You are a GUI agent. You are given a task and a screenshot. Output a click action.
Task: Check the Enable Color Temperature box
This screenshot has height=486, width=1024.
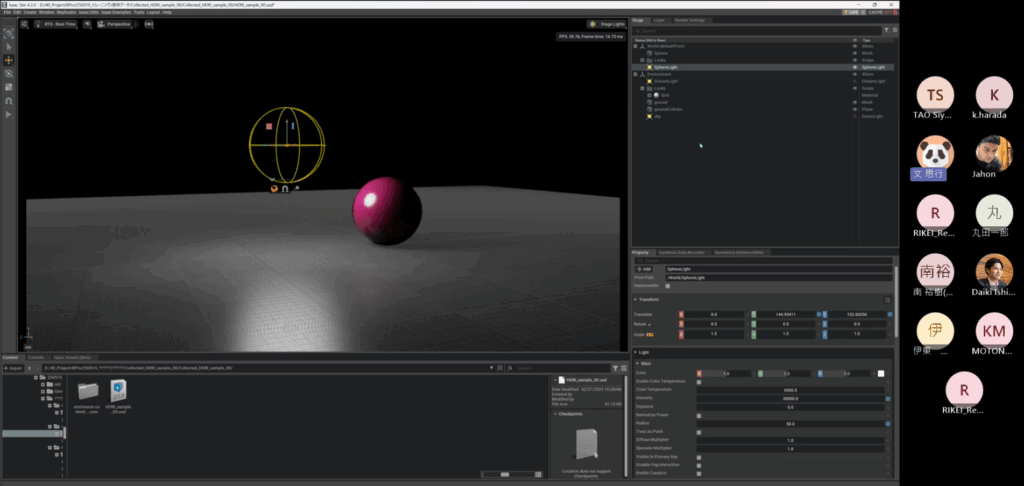tap(698, 382)
